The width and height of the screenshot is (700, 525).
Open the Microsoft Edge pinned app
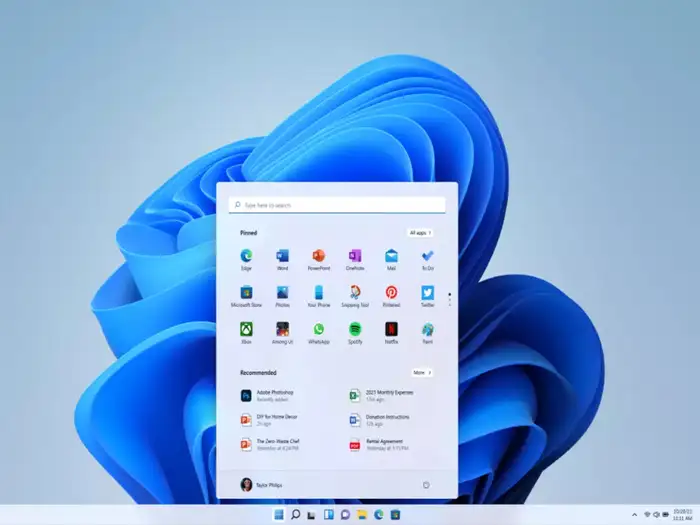246,256
